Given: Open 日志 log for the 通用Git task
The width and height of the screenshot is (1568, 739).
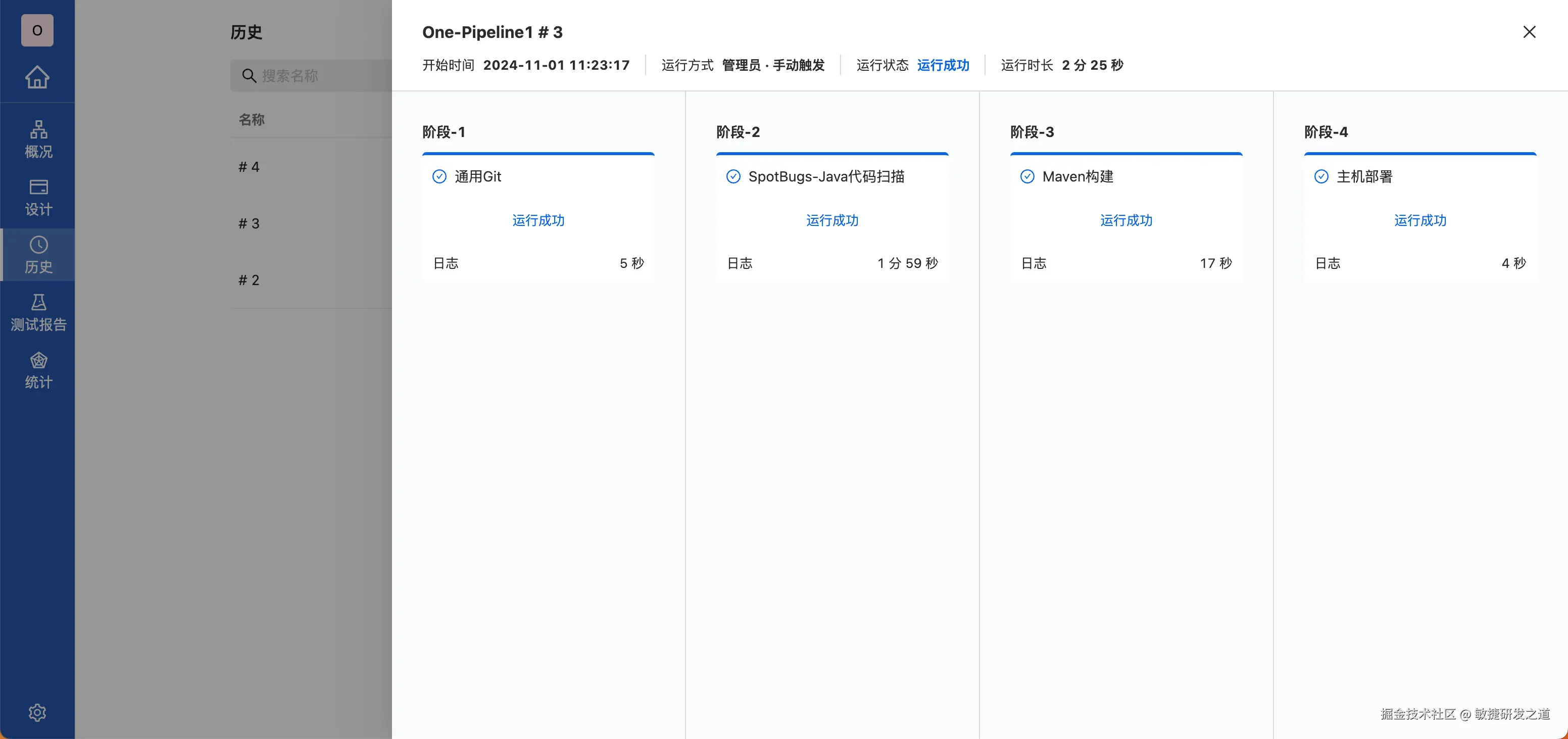Looking at the screenshot, I should pyautogui.click(x=446, y=263).
